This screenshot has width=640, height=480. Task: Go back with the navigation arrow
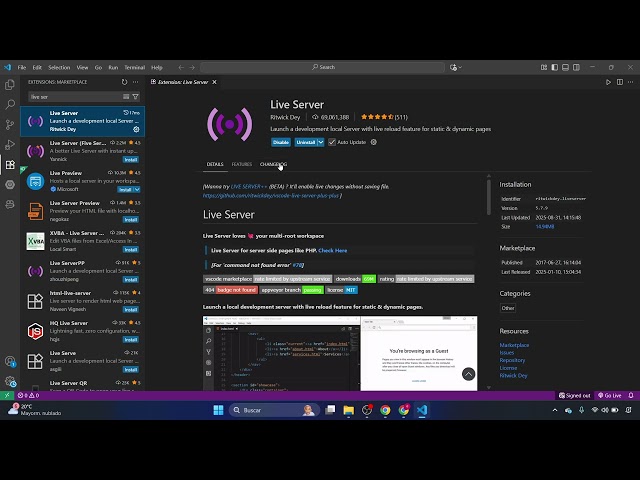coord(181,67)
